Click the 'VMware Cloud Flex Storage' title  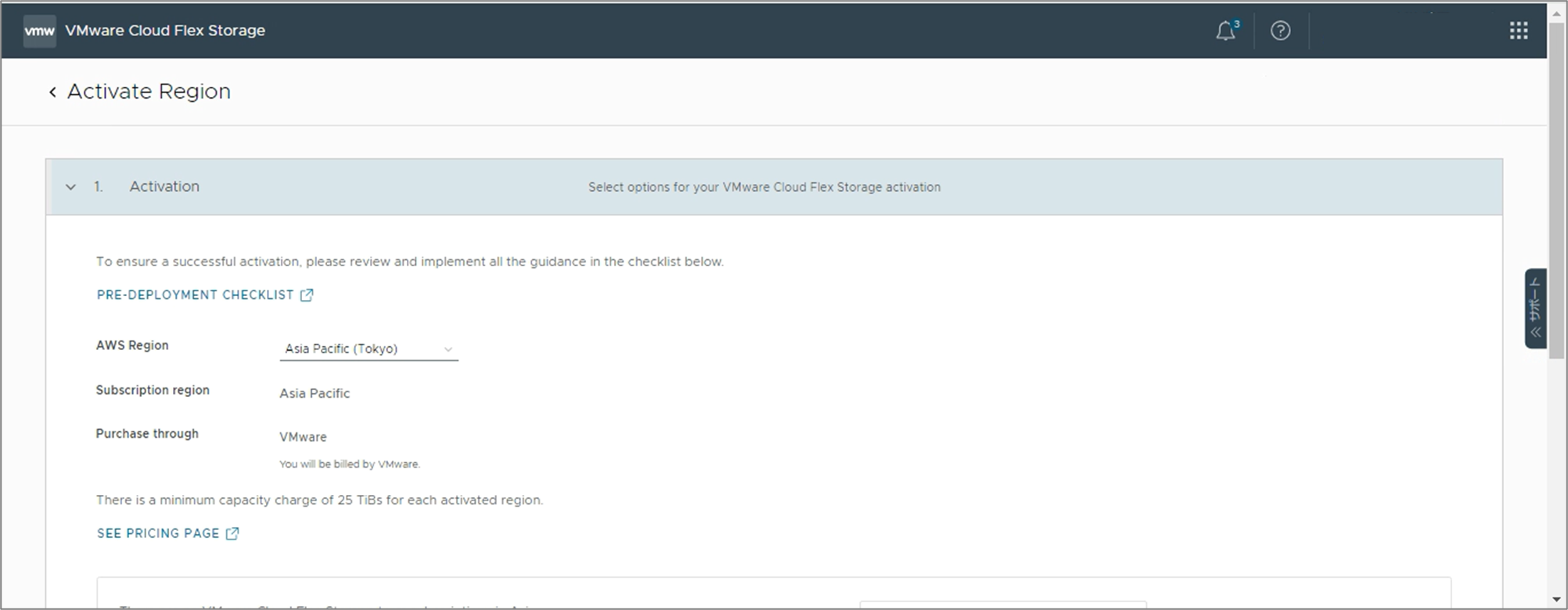coord(165,31)
